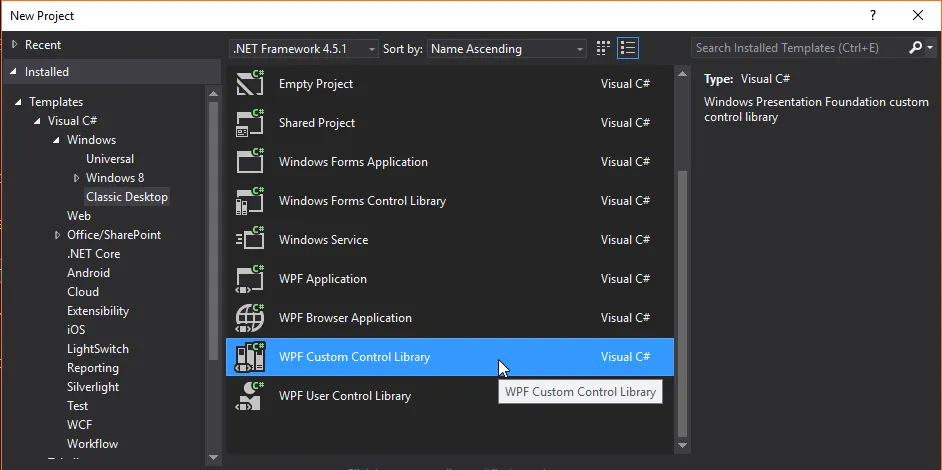Screen dimensions: 942x470
Task: Select the Cloud category
Action: (83, 291)
